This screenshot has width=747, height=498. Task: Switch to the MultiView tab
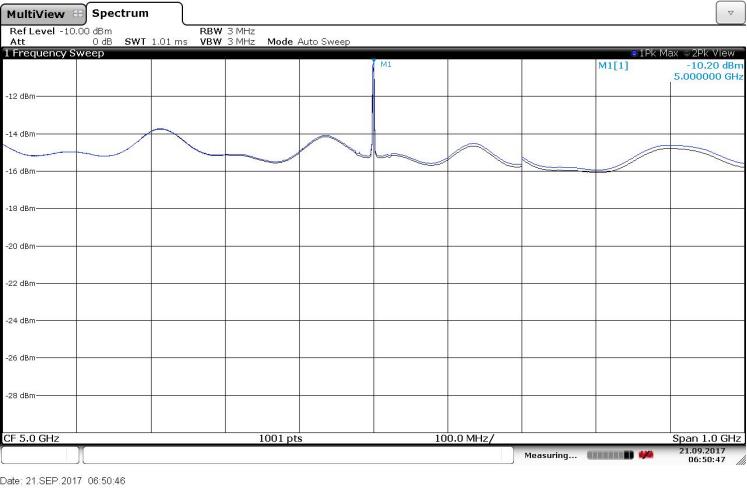[43, 14]
